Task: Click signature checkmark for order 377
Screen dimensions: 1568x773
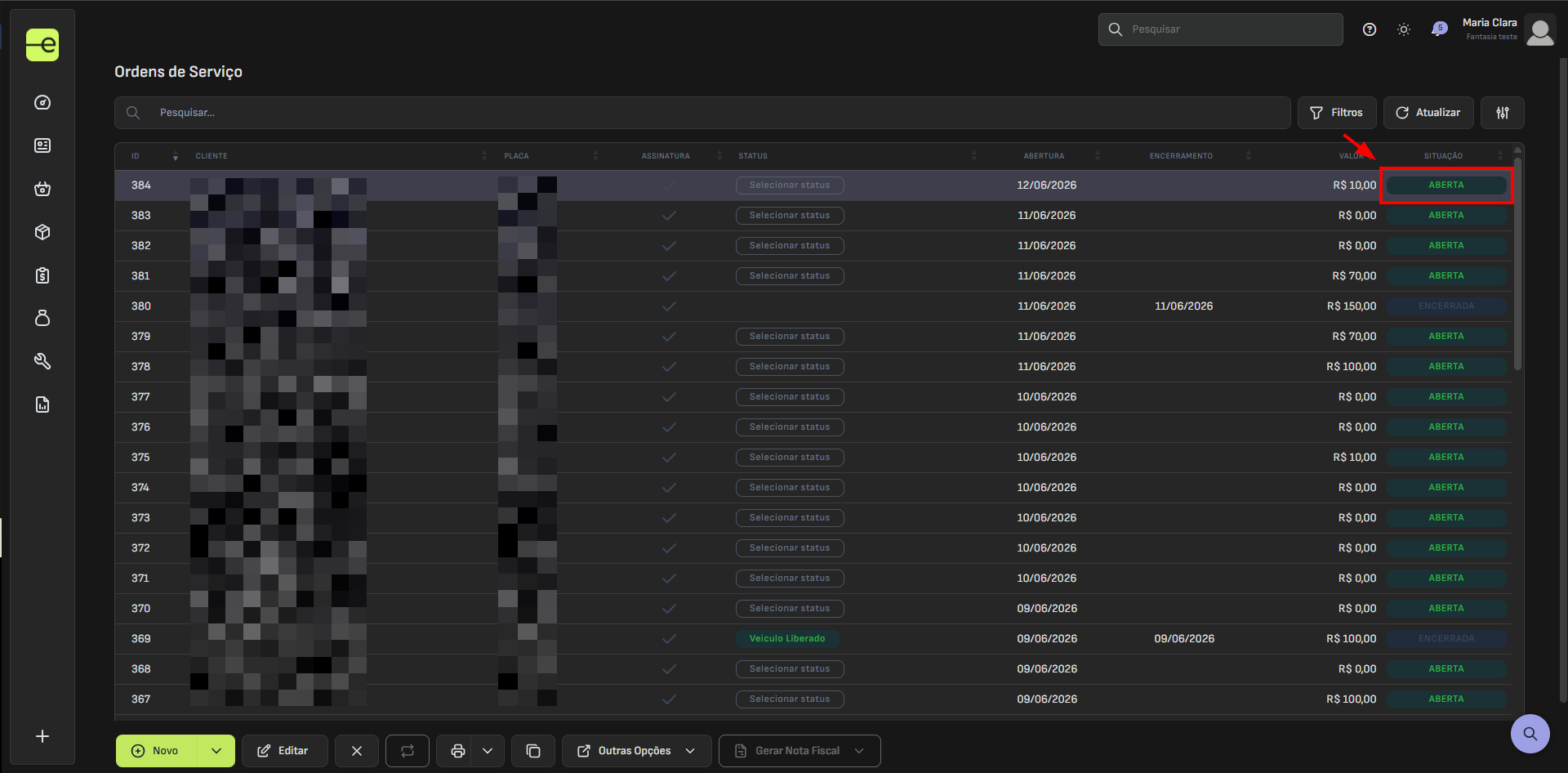Action: click(669, 397)
